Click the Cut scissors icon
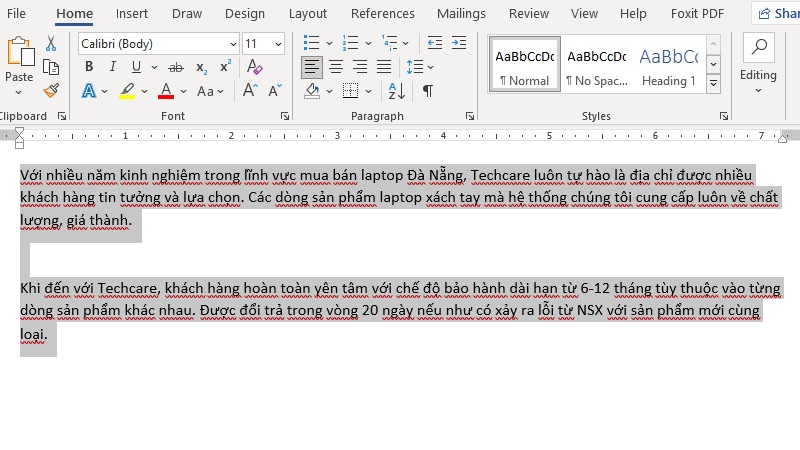 [x=51, y=43]
